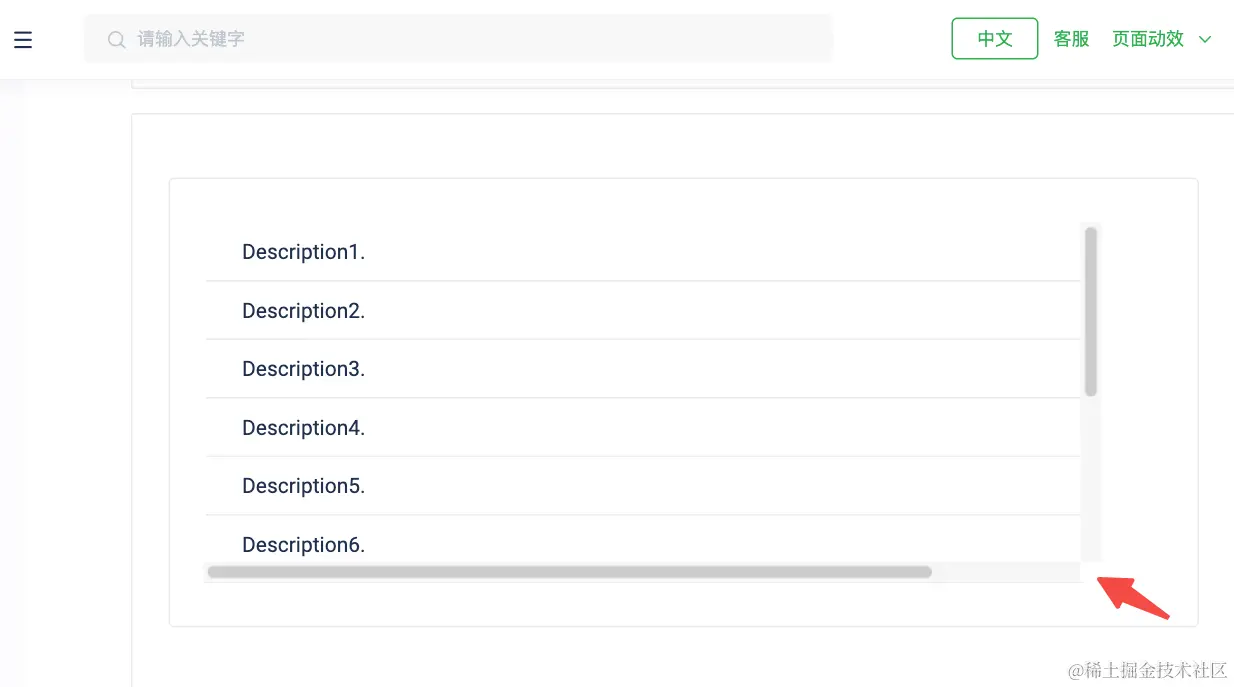
Task: Open the hamburger menu icon
Action: pyautogui.click(x=23, y=39)
